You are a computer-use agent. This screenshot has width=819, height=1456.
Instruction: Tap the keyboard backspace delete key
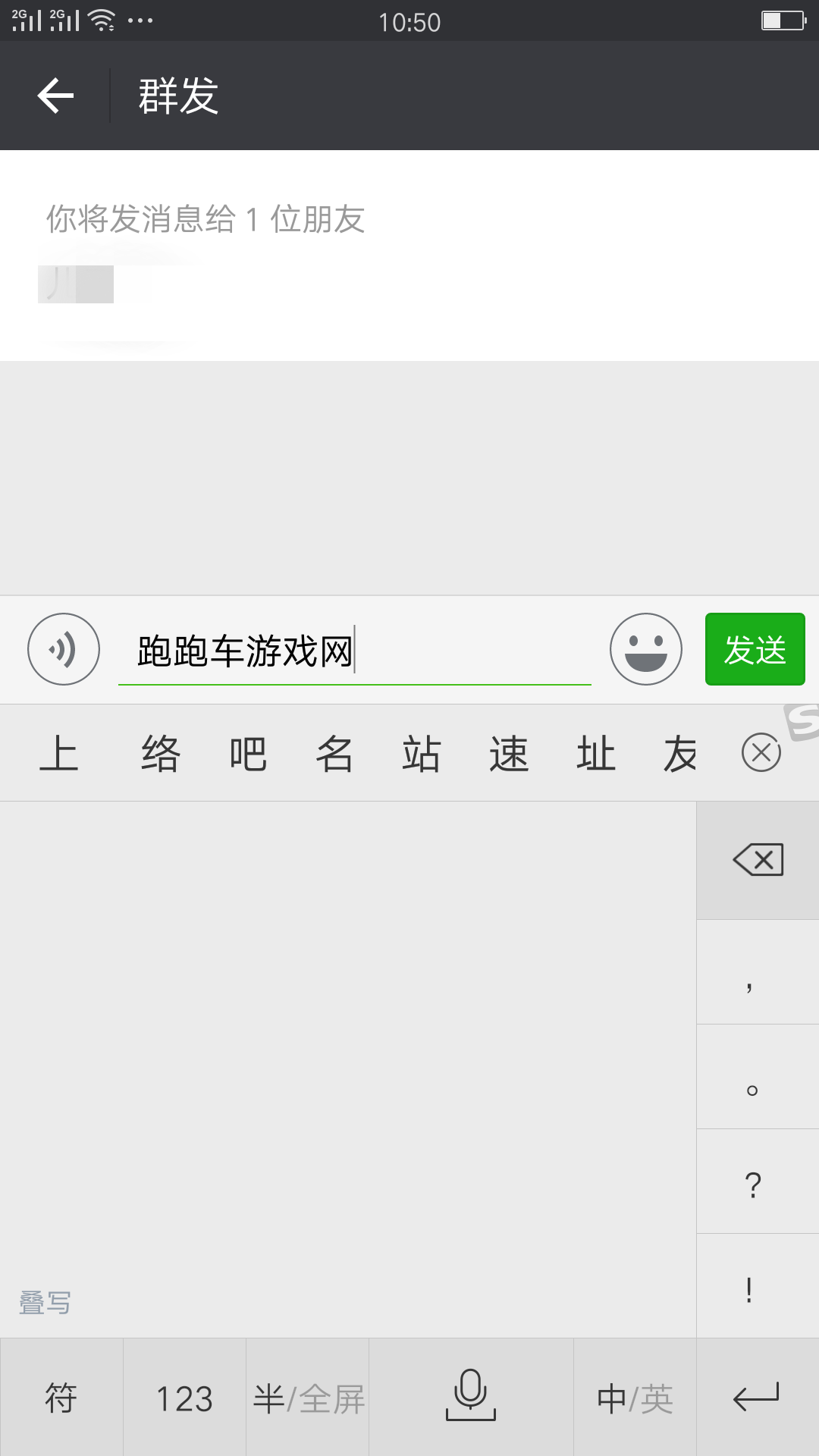coord(758,860)
